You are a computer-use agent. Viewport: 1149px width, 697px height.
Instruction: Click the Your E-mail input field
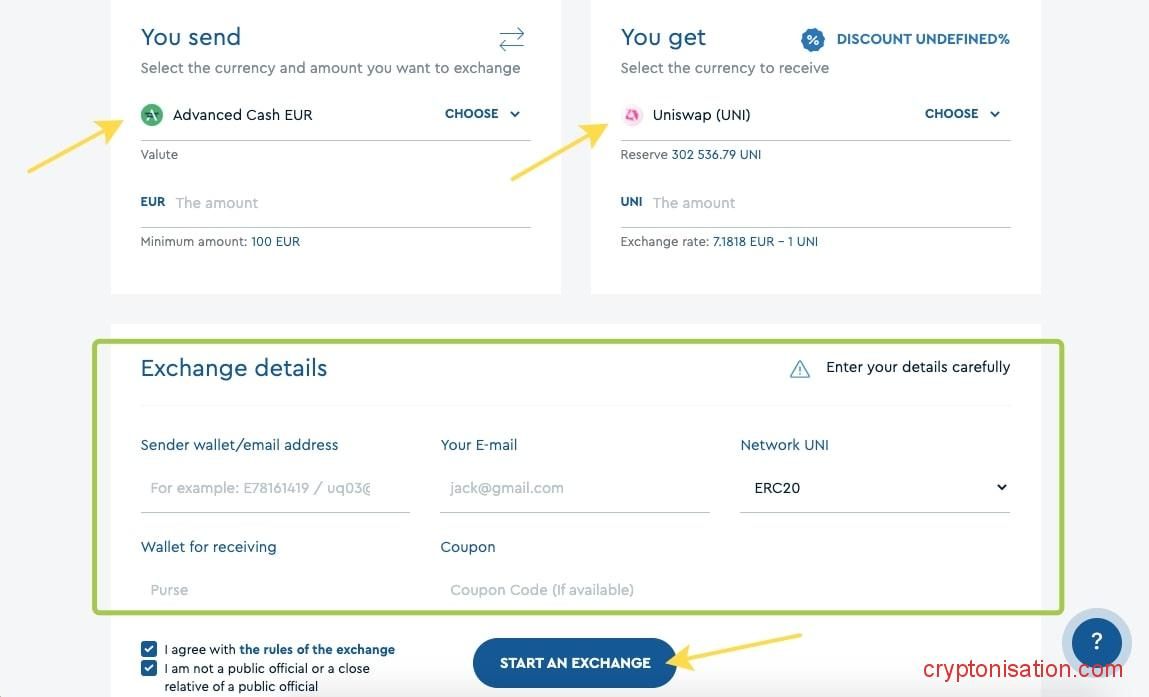(574, 488)
